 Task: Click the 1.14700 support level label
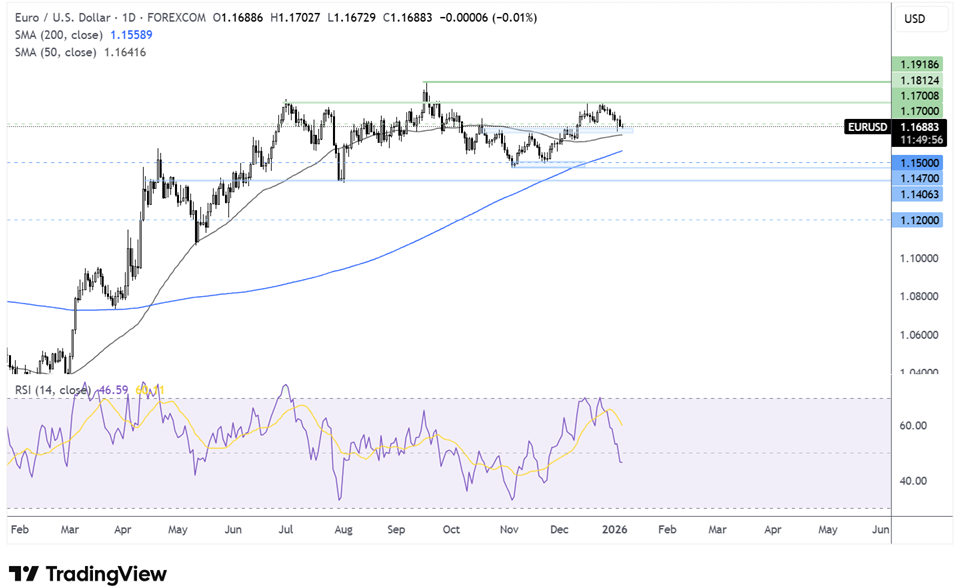[917, 178]
